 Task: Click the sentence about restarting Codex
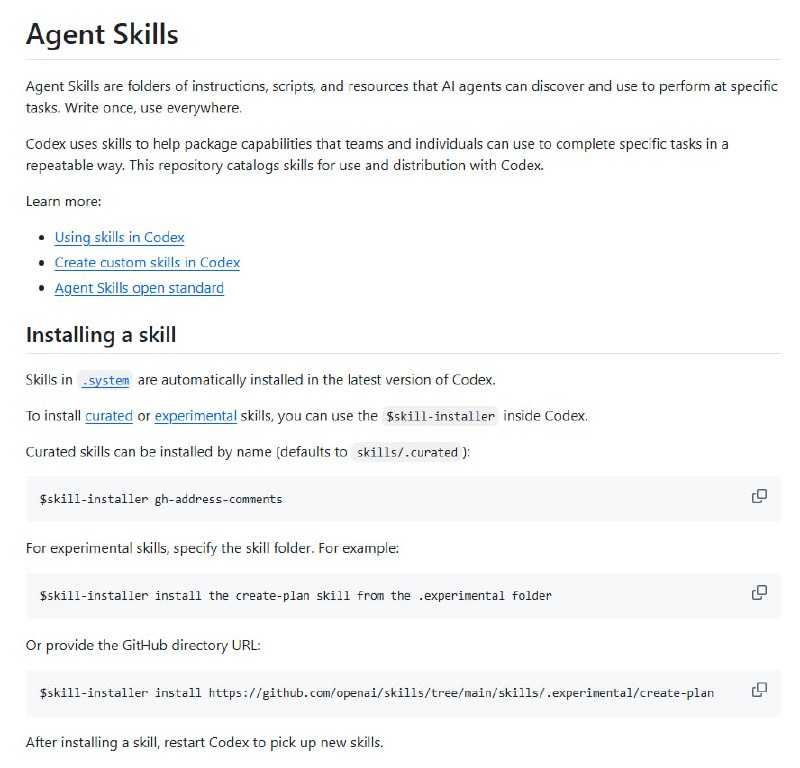coord(200,742)
